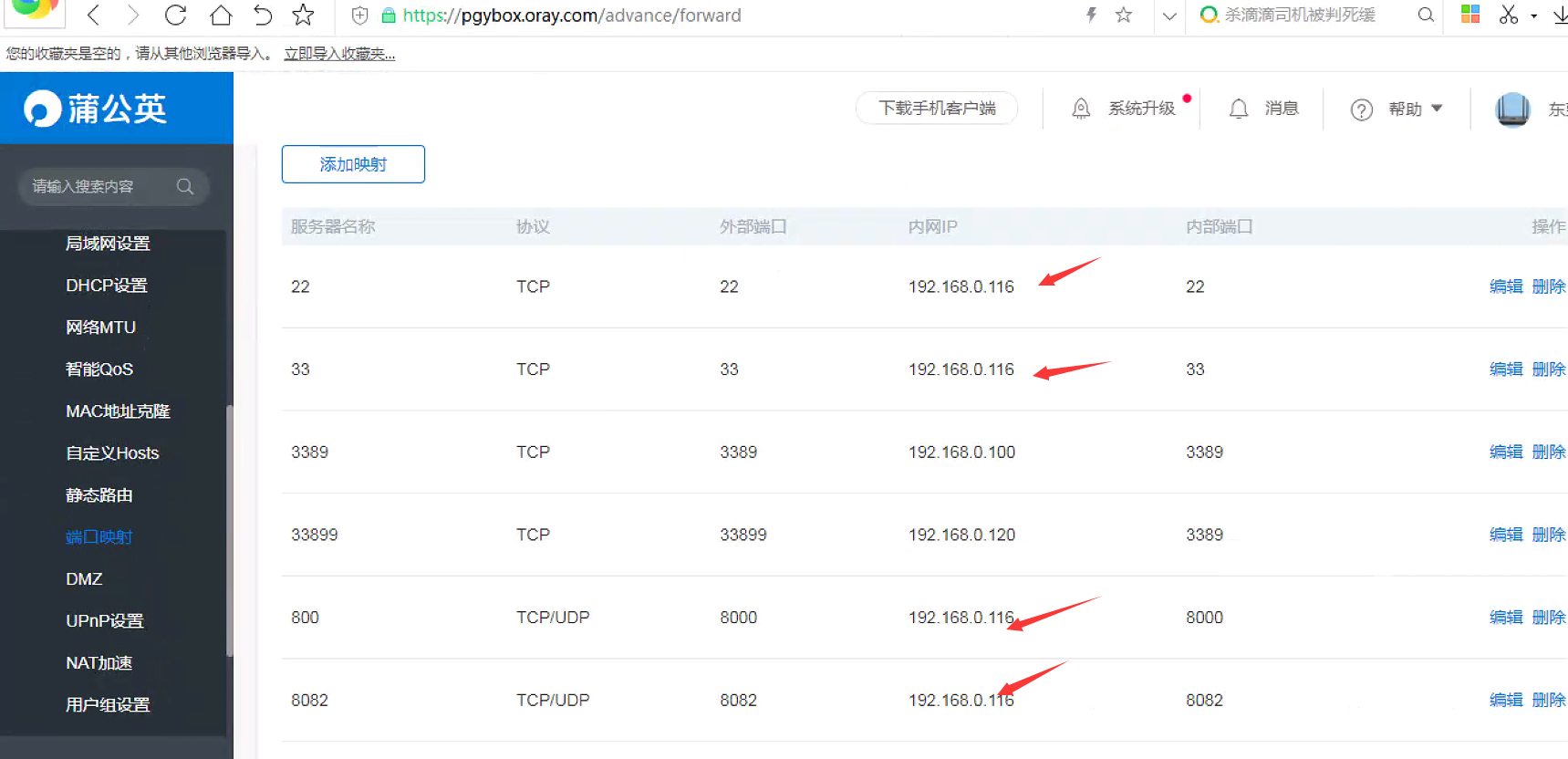Expand address bar dropdown chevron
Viewport: 1568px width, 759px height.
1169,16
